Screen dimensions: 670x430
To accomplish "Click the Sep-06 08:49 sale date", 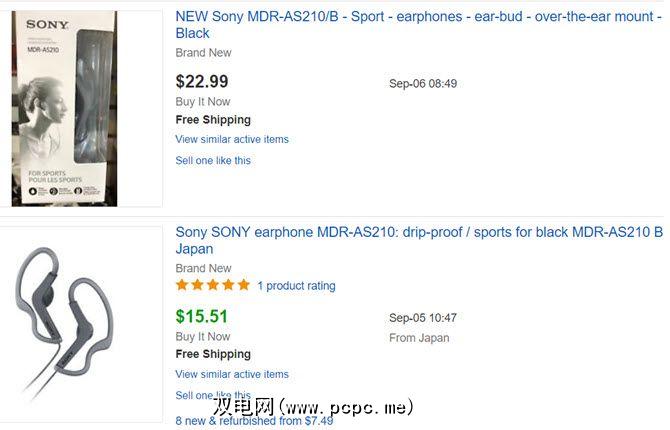I will coord(423,84).
